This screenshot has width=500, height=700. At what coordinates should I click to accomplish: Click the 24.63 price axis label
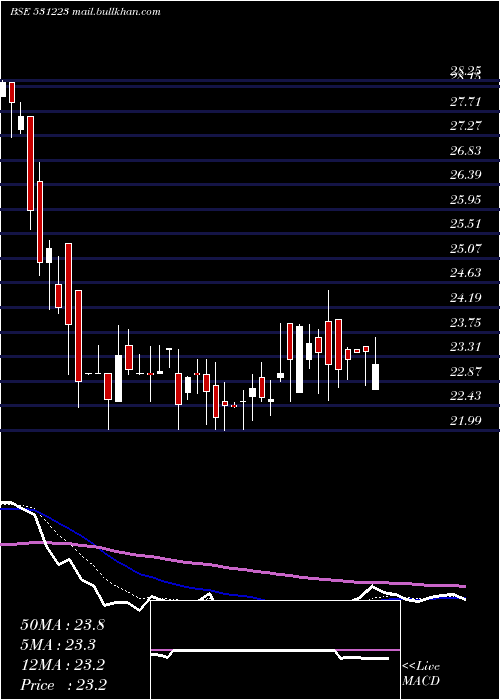(465, 273)
